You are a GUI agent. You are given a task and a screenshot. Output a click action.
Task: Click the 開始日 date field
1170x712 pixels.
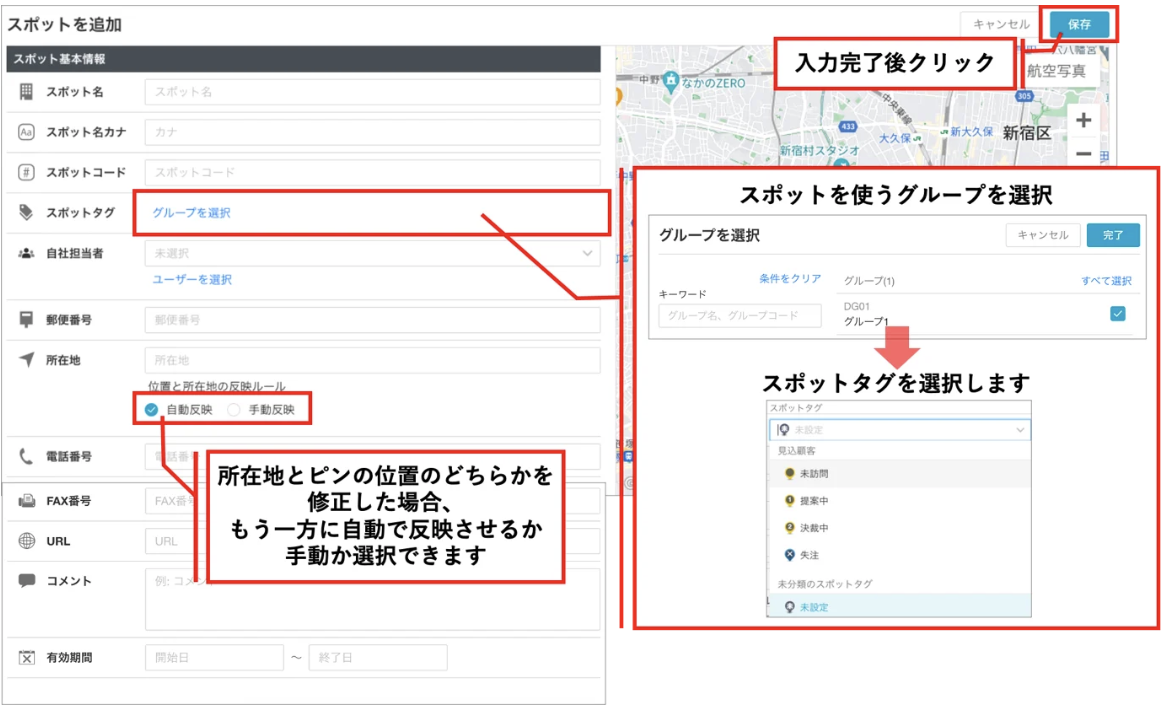tap(214, 658)
